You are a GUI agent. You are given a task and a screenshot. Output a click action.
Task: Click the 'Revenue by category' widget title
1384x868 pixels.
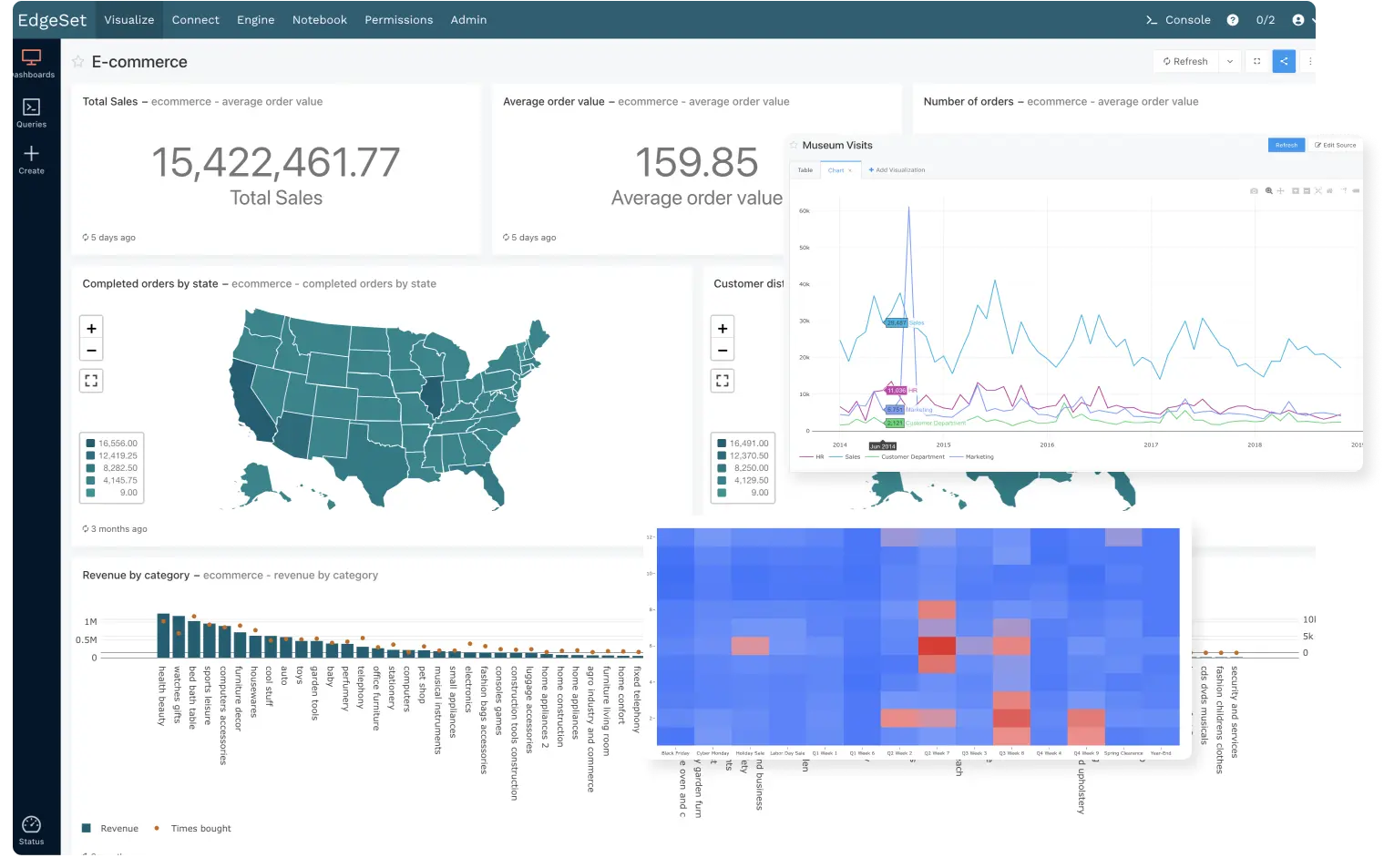136,576
